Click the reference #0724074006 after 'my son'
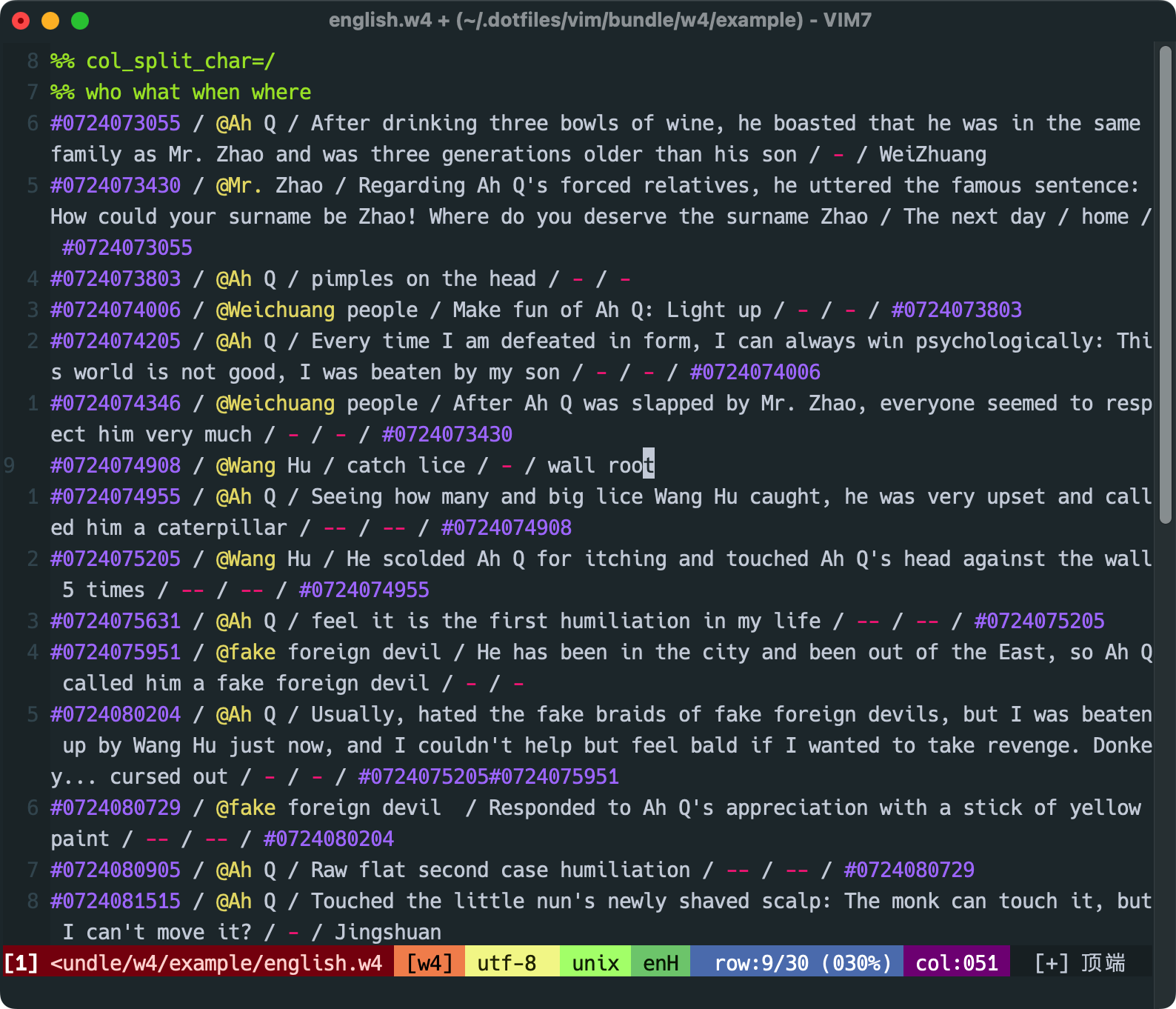The height and width of the screenshot is (1009, 1176). click(x=755, y=372)
